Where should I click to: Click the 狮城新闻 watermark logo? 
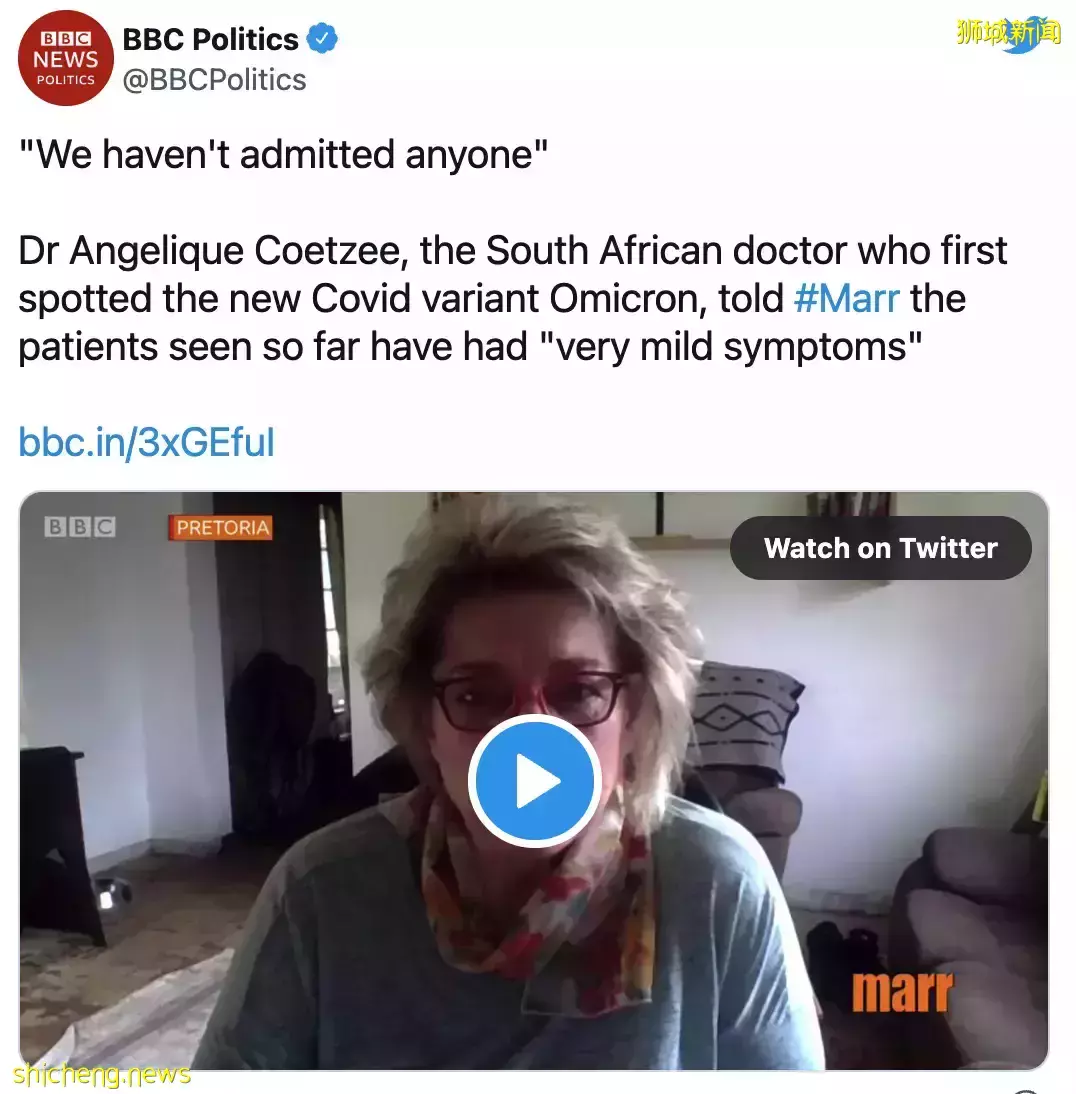tap(1007, 31)
